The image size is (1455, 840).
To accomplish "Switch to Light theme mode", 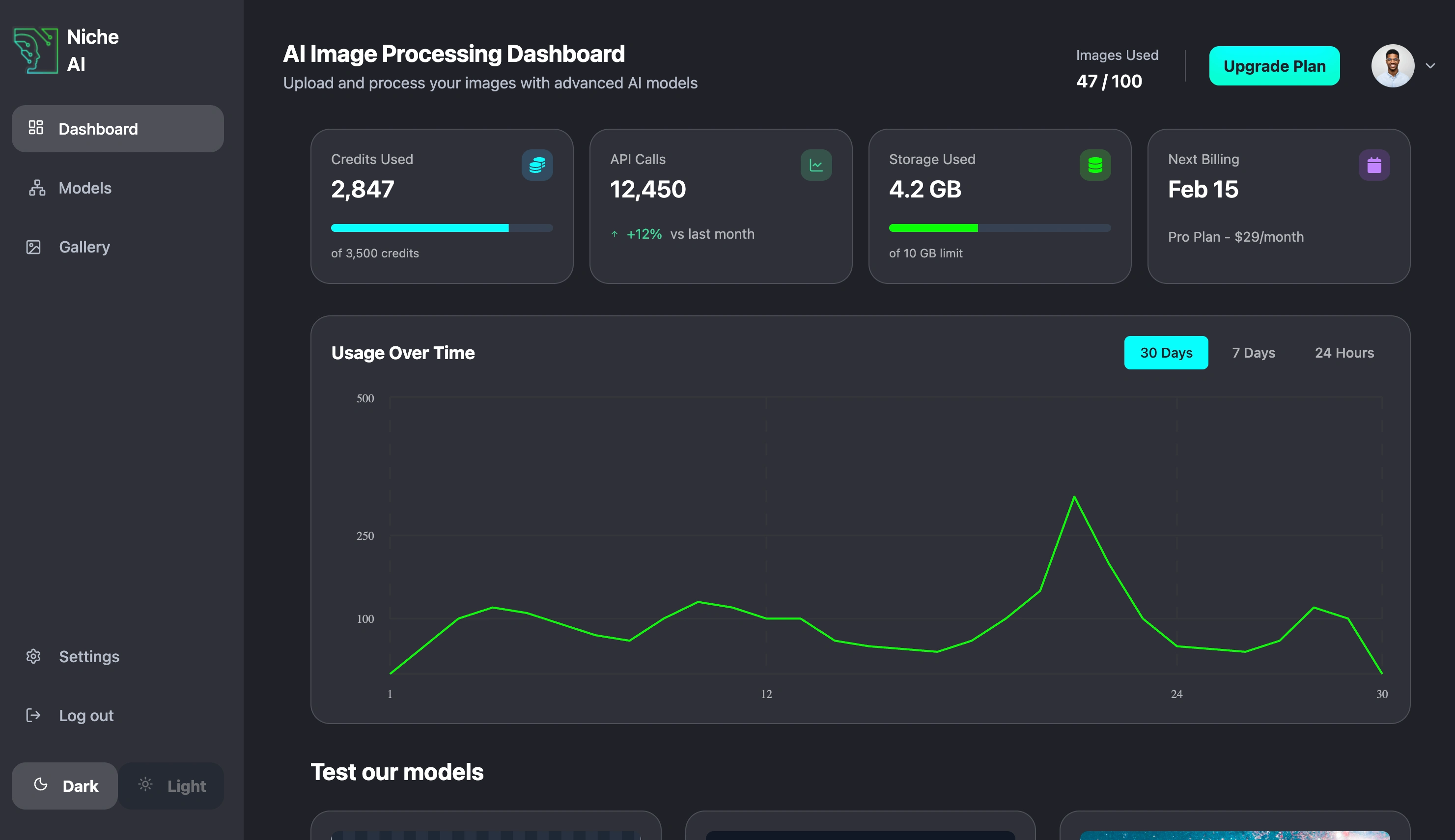I will (x=171, y=786).
